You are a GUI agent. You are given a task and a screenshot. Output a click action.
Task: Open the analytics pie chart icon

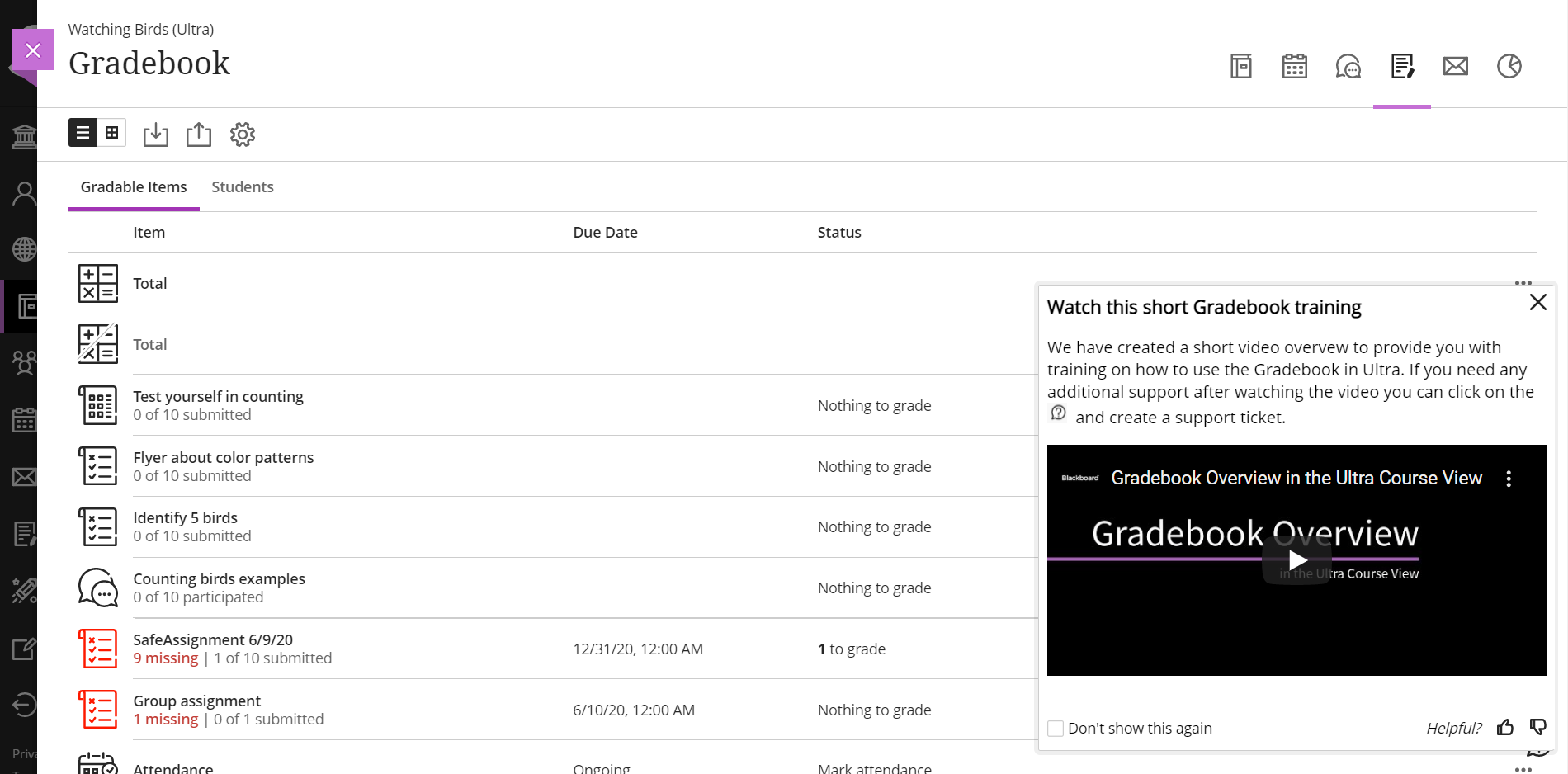click(1509, 66)
